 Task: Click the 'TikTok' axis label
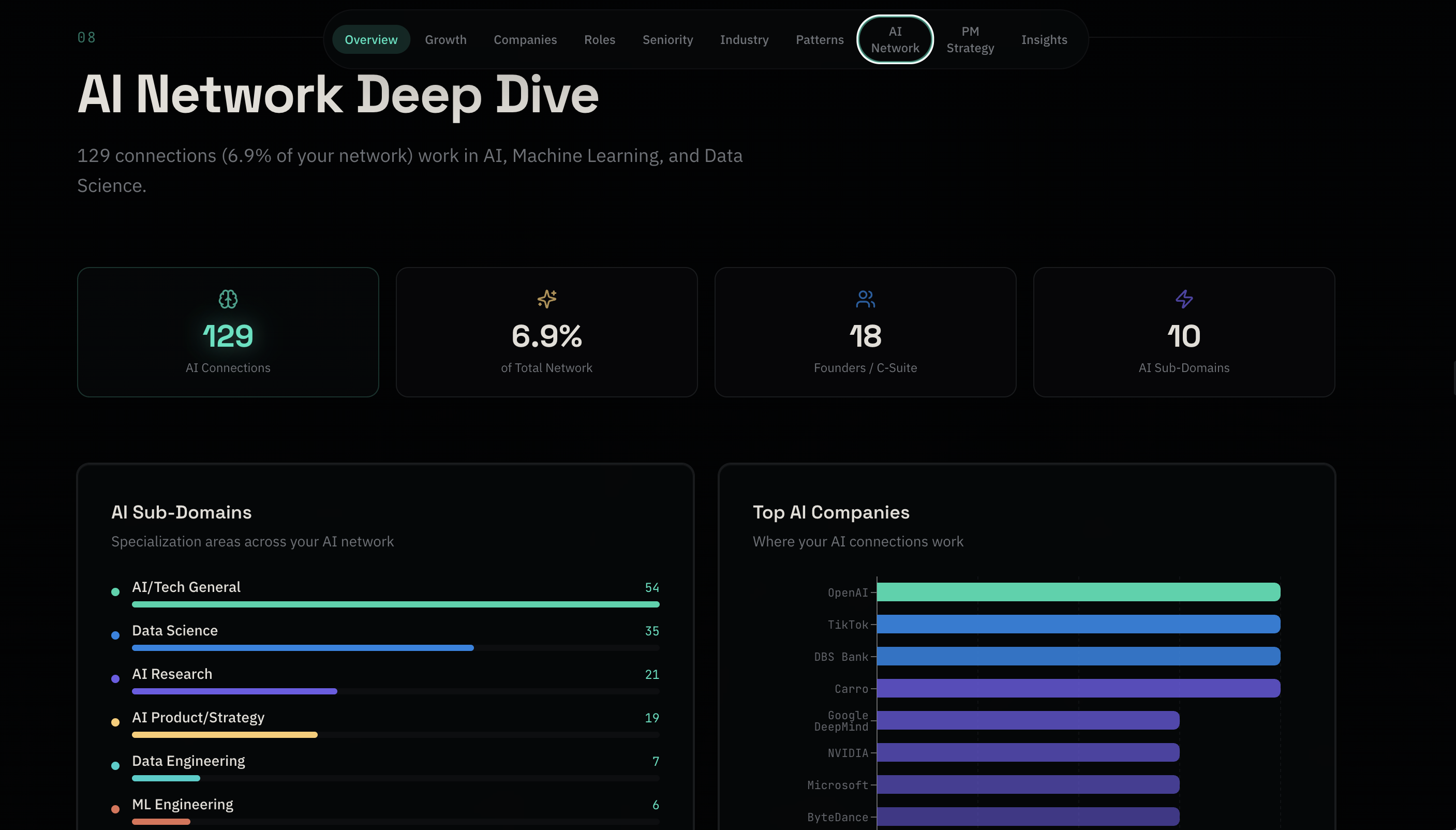[x=848, y=624]
